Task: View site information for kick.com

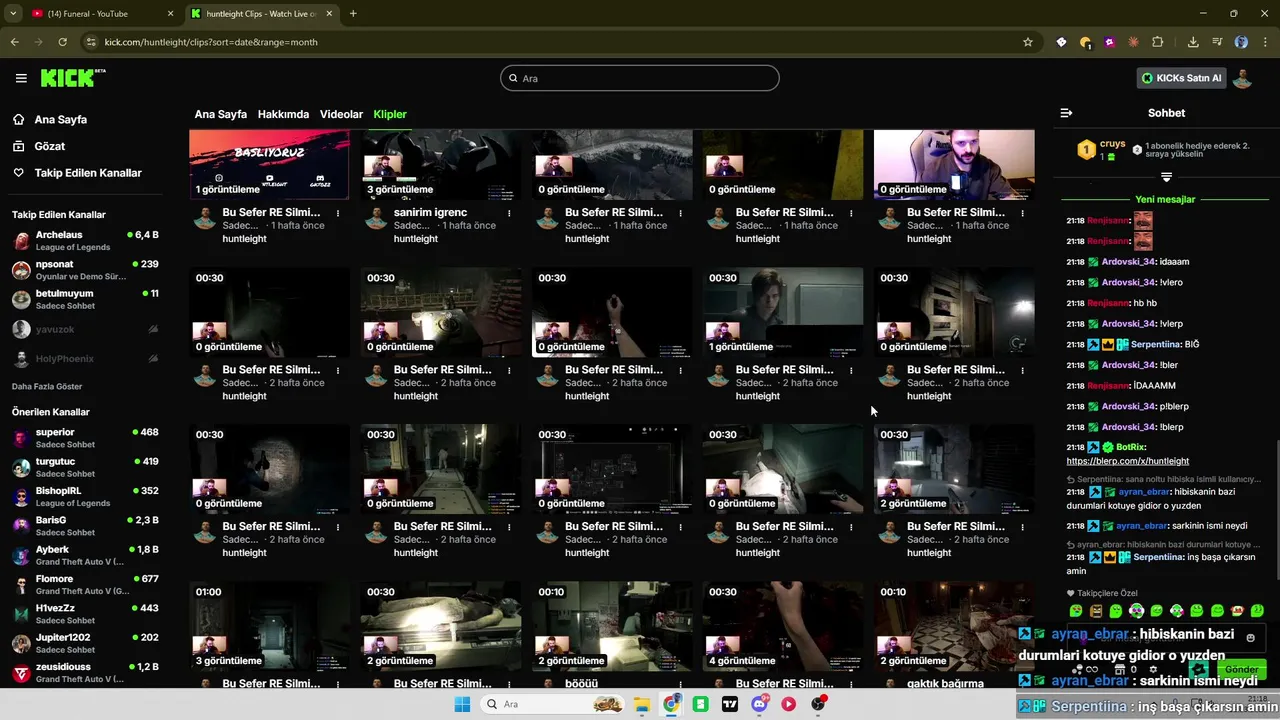Action: [91, 42]
